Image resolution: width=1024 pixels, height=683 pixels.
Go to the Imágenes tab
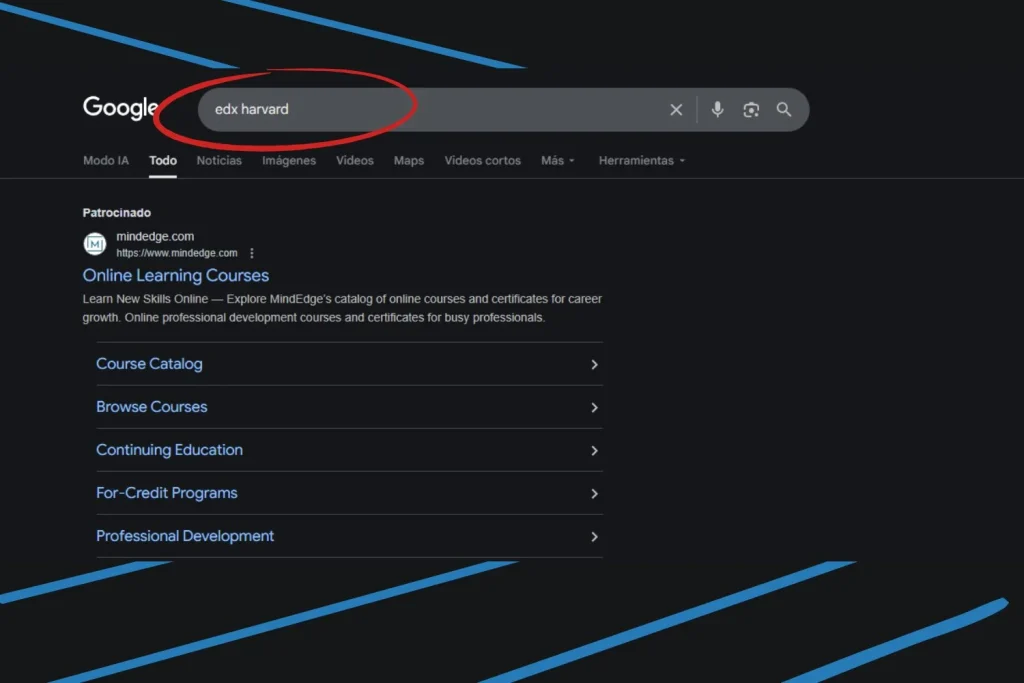(x=289, y=160)
